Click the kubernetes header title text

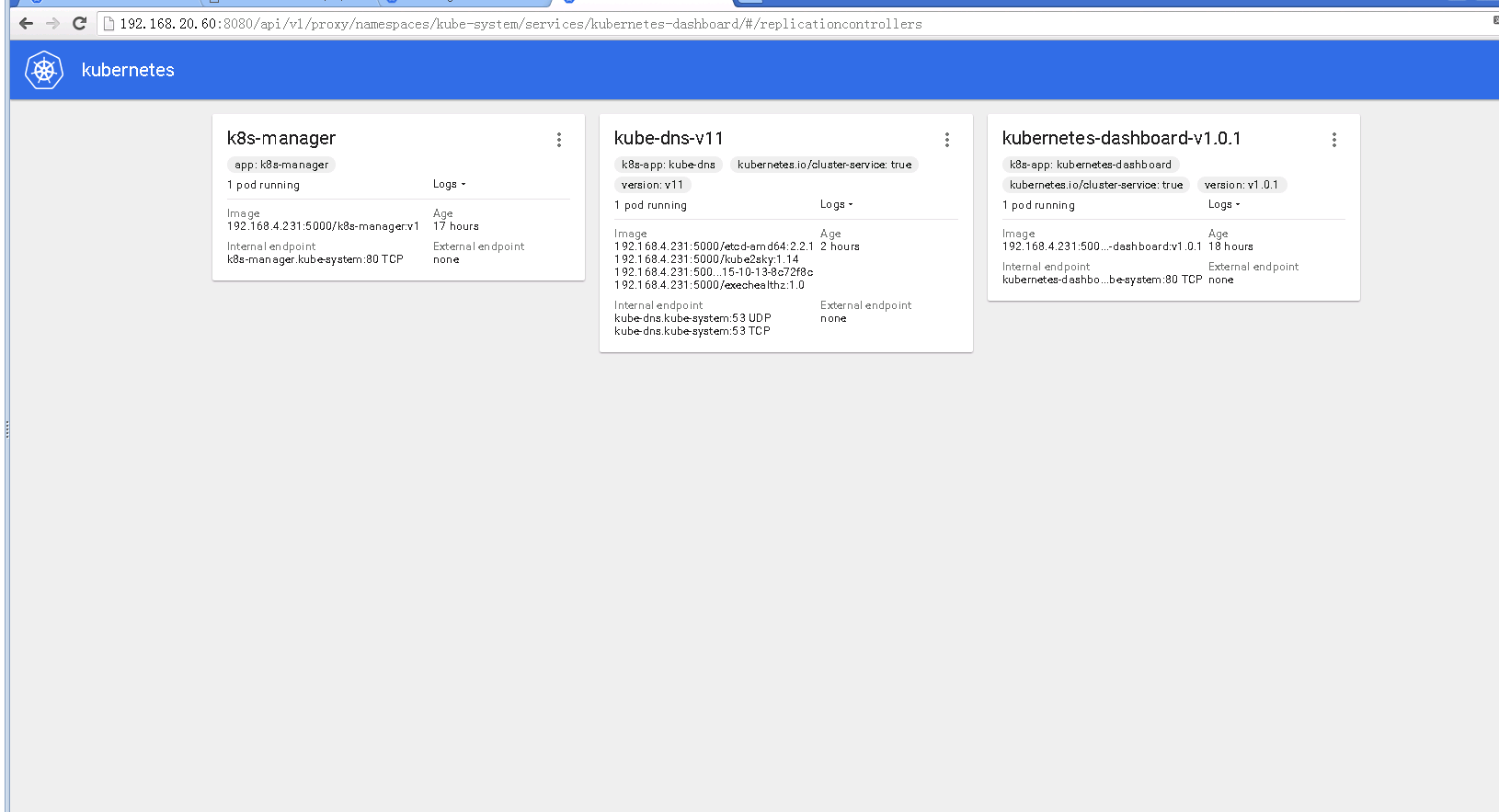click(x=128, y=70)
